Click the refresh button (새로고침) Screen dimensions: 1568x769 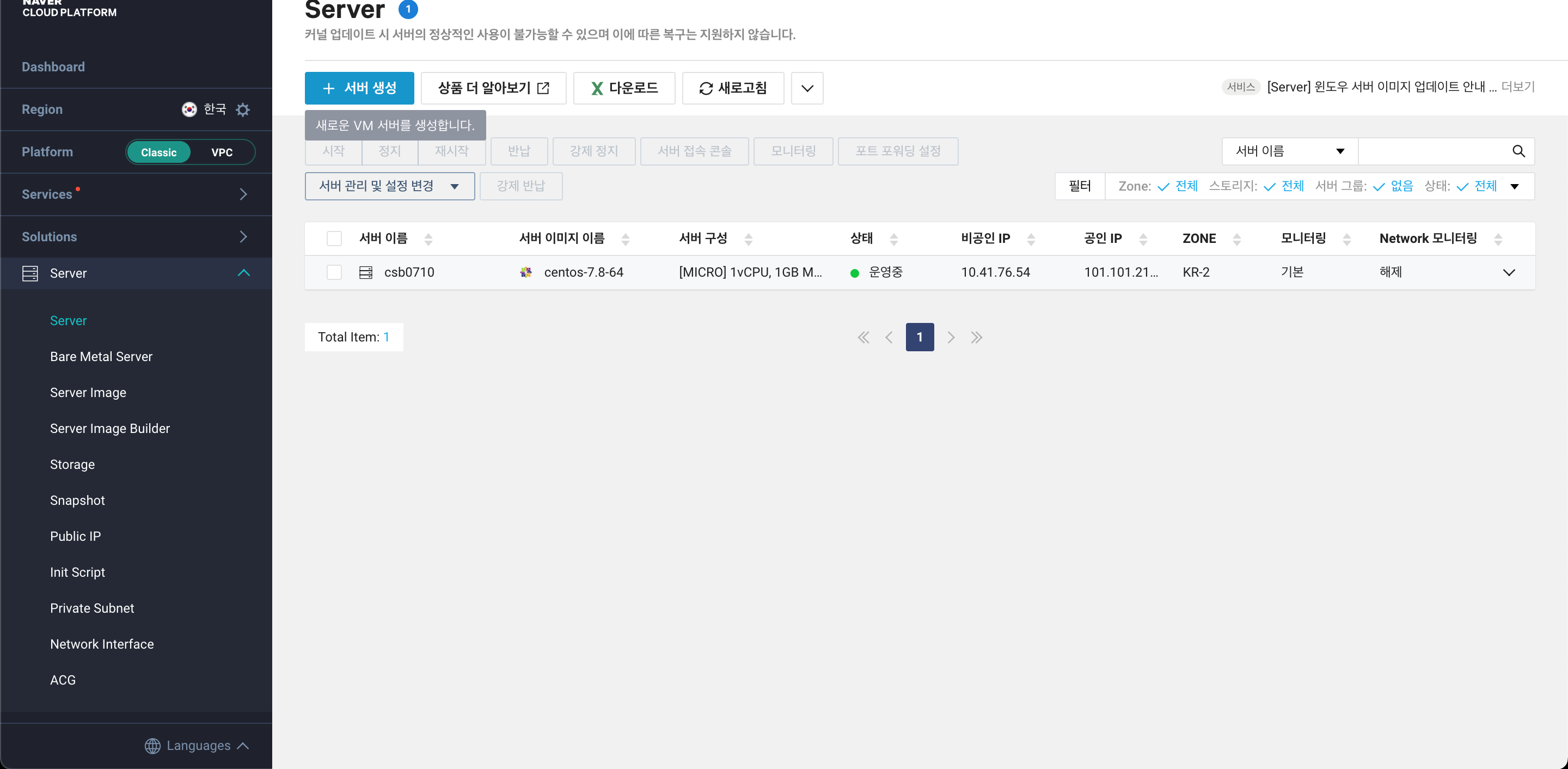(732, 88)
